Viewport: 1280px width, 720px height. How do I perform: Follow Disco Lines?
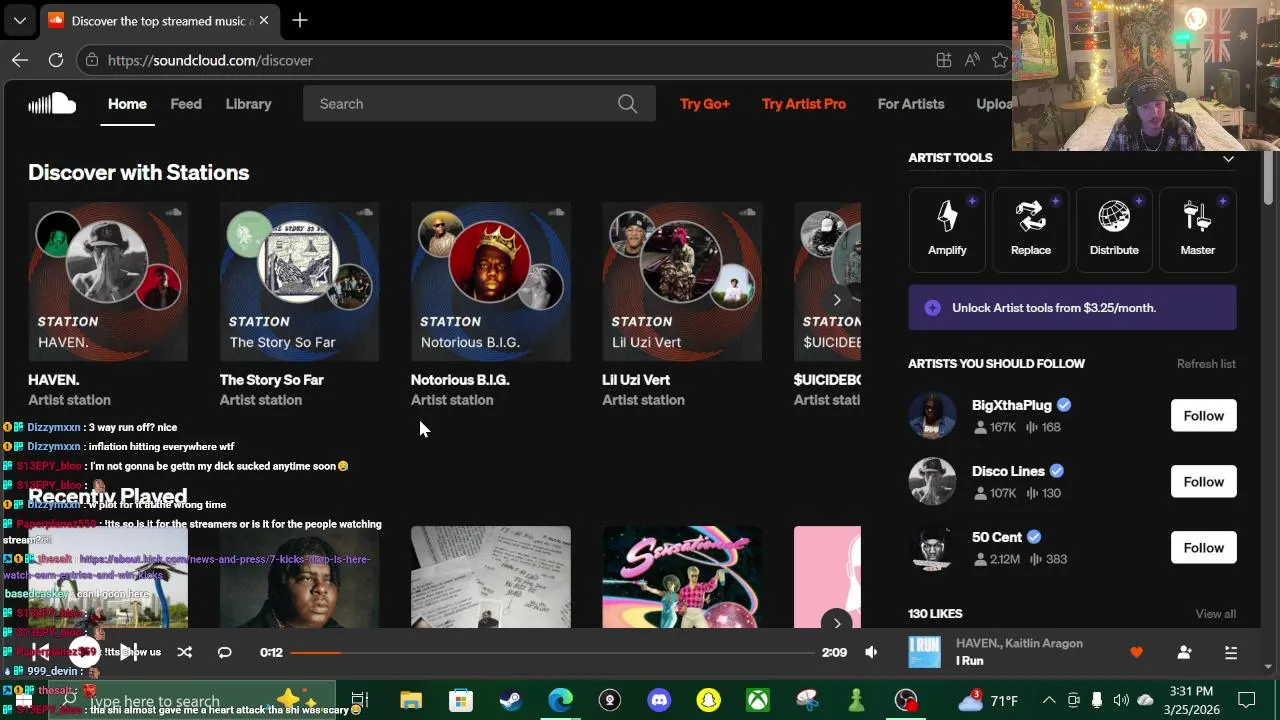[1203, 482]
